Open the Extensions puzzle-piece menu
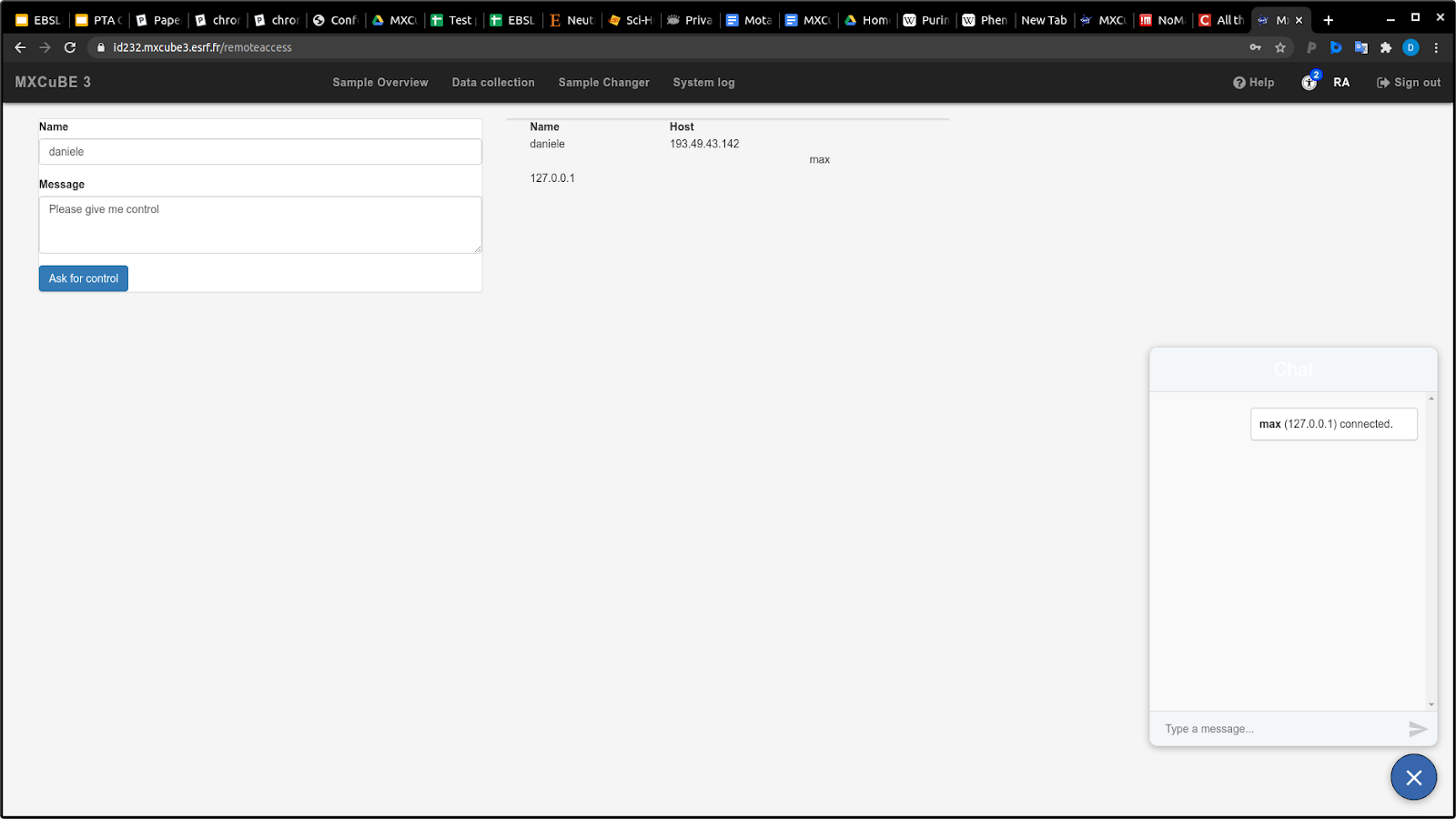Screen dimensions: 1456x819 pyautogui.click(x=1386, y=47)
